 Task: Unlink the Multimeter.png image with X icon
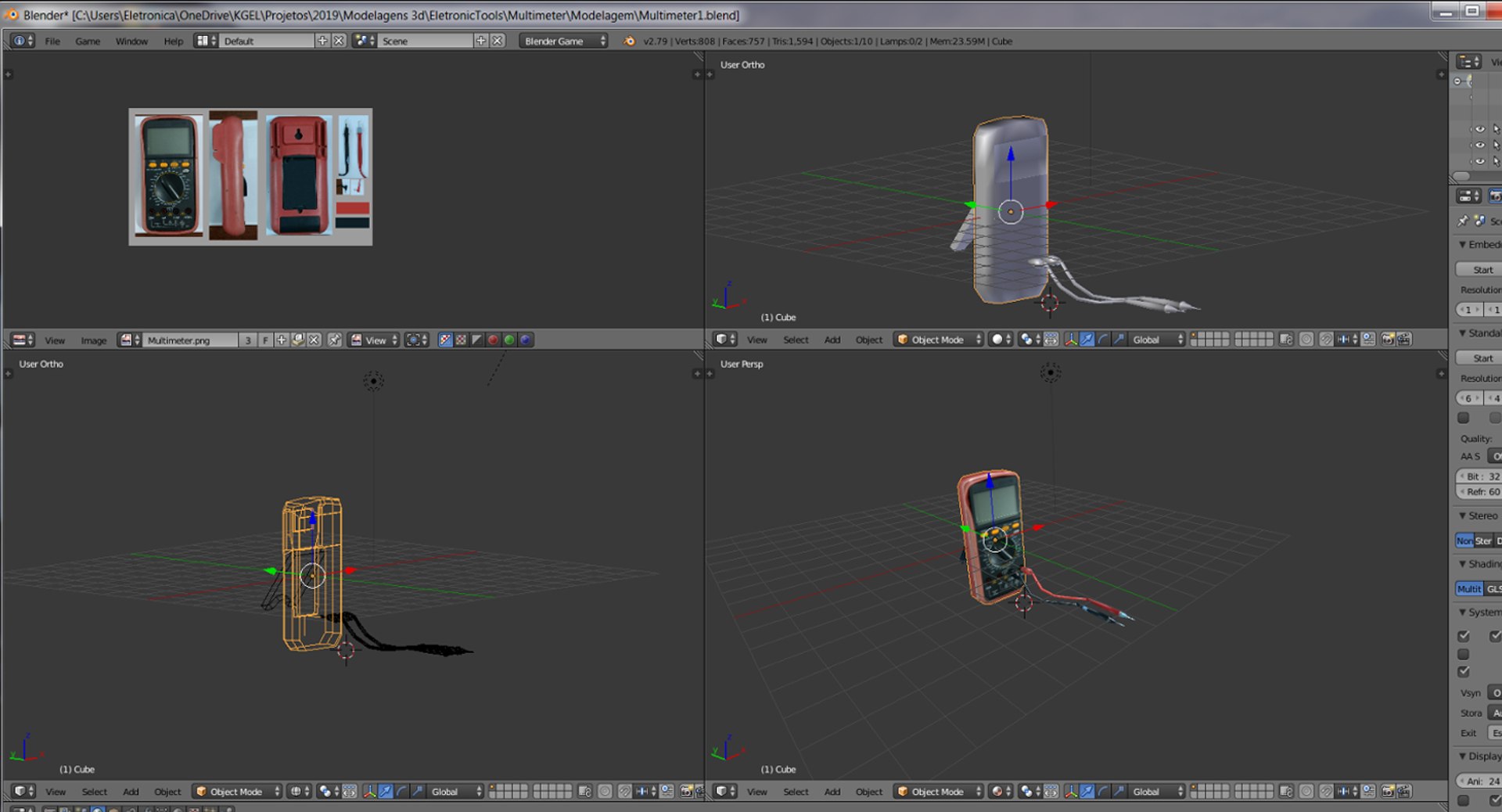click(x=314, y=340)
